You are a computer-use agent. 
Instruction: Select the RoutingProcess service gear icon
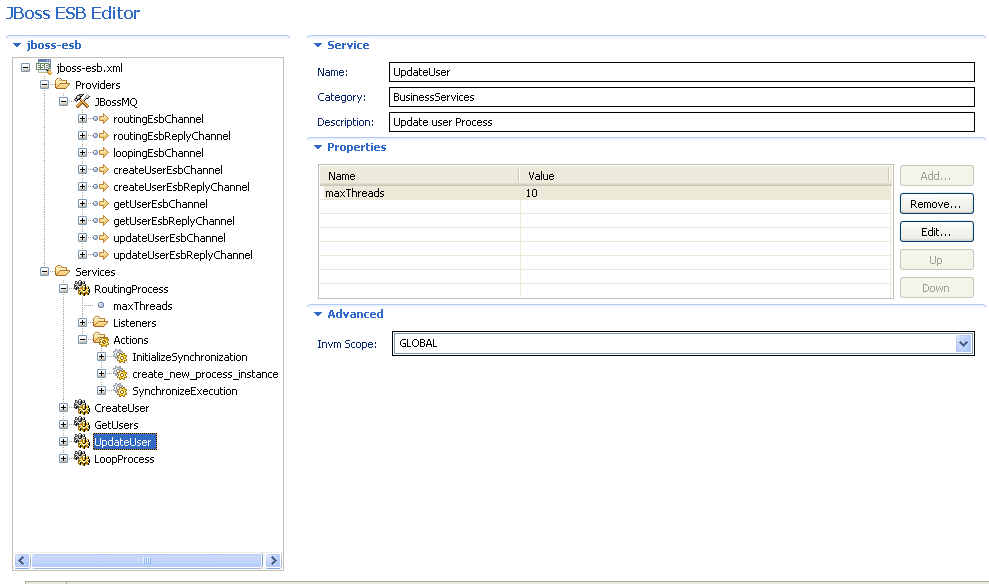click(81, 288)
